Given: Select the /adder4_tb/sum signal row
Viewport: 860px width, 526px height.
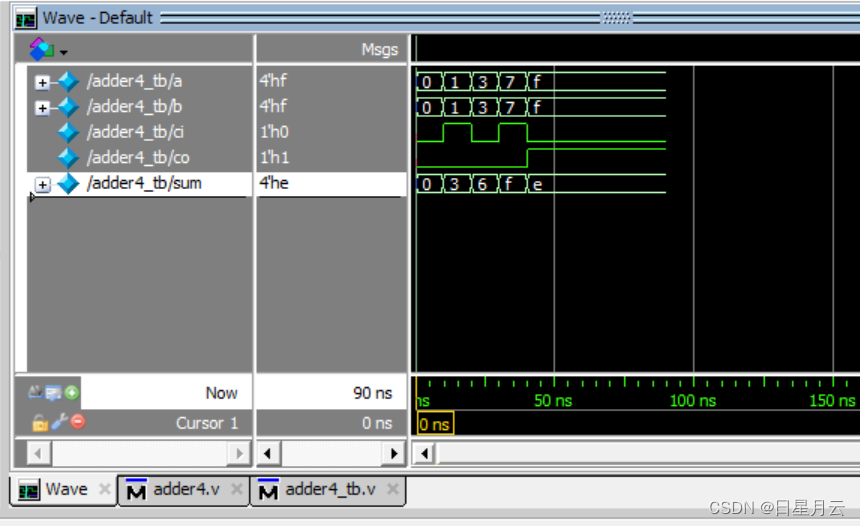Looking at the screenshot, I should pos(140,183).
